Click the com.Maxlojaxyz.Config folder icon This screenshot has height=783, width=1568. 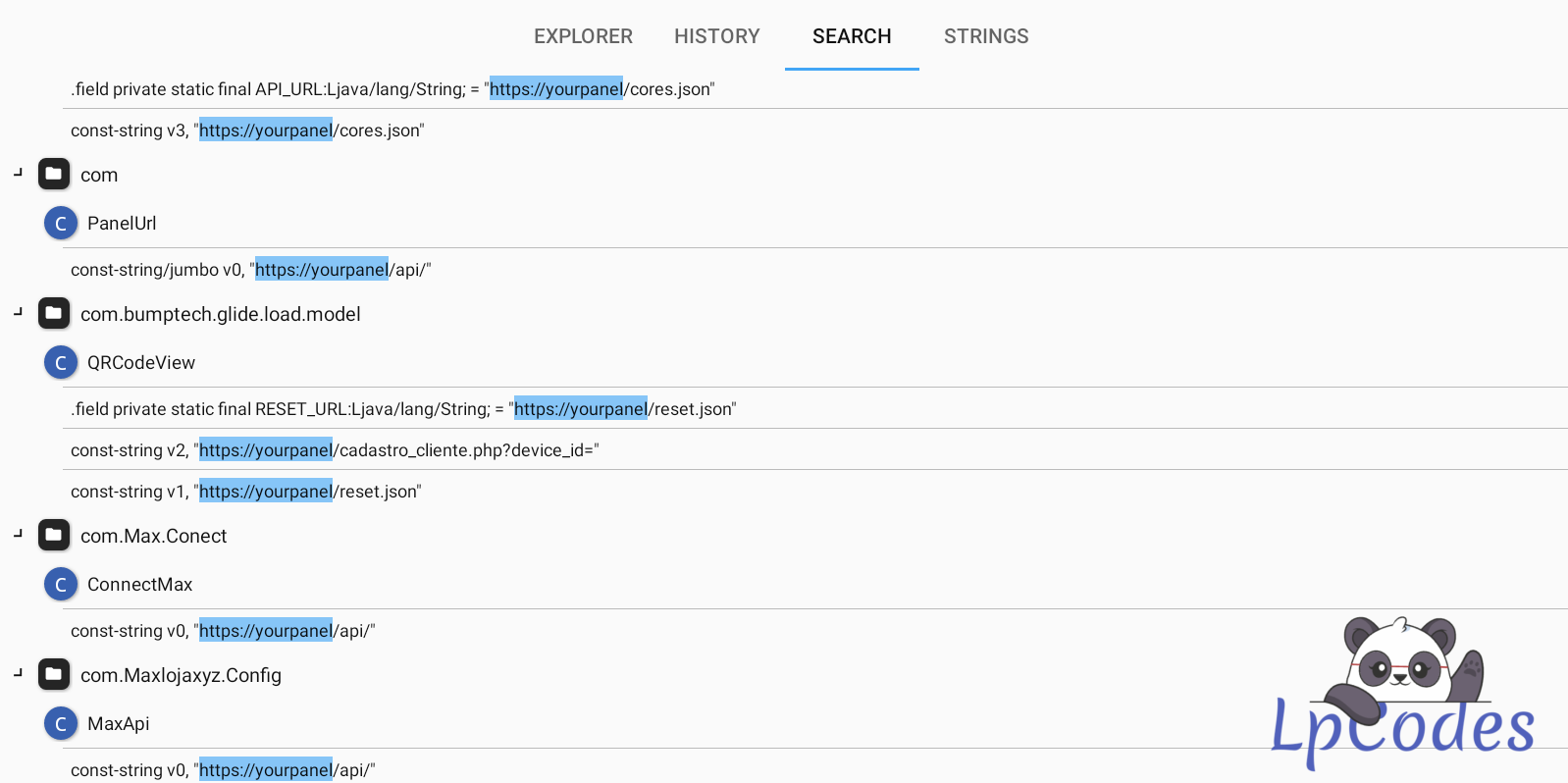point(54,675)
